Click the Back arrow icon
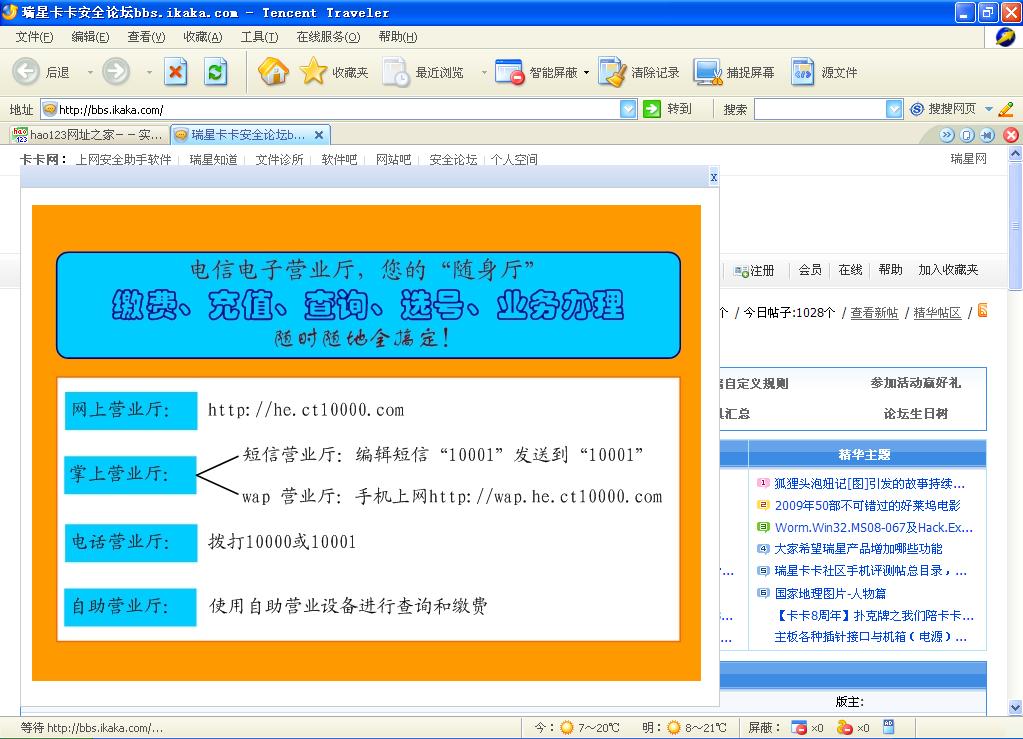Viewport: 1023px width, 739px height. [x=26, y=71]
